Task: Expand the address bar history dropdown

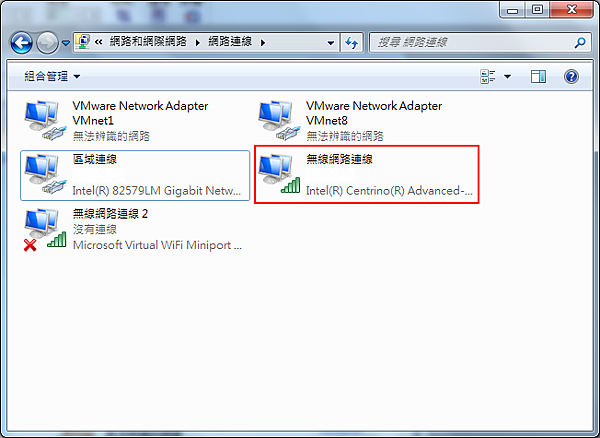Action: (x=331, y=42)
